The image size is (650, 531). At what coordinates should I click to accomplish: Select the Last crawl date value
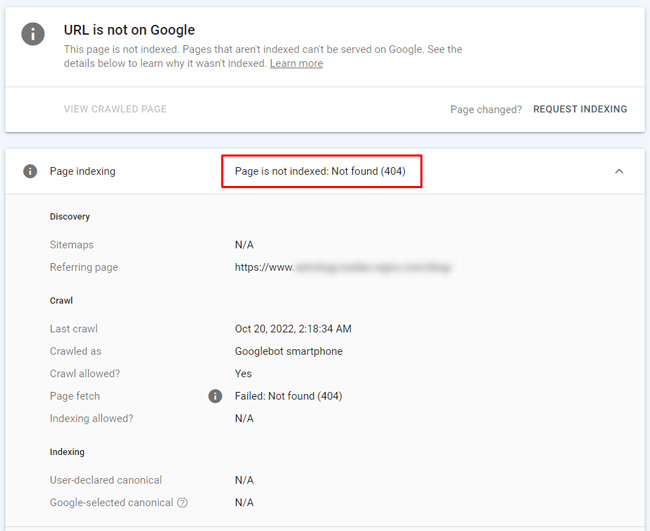(x=293, y=329)
